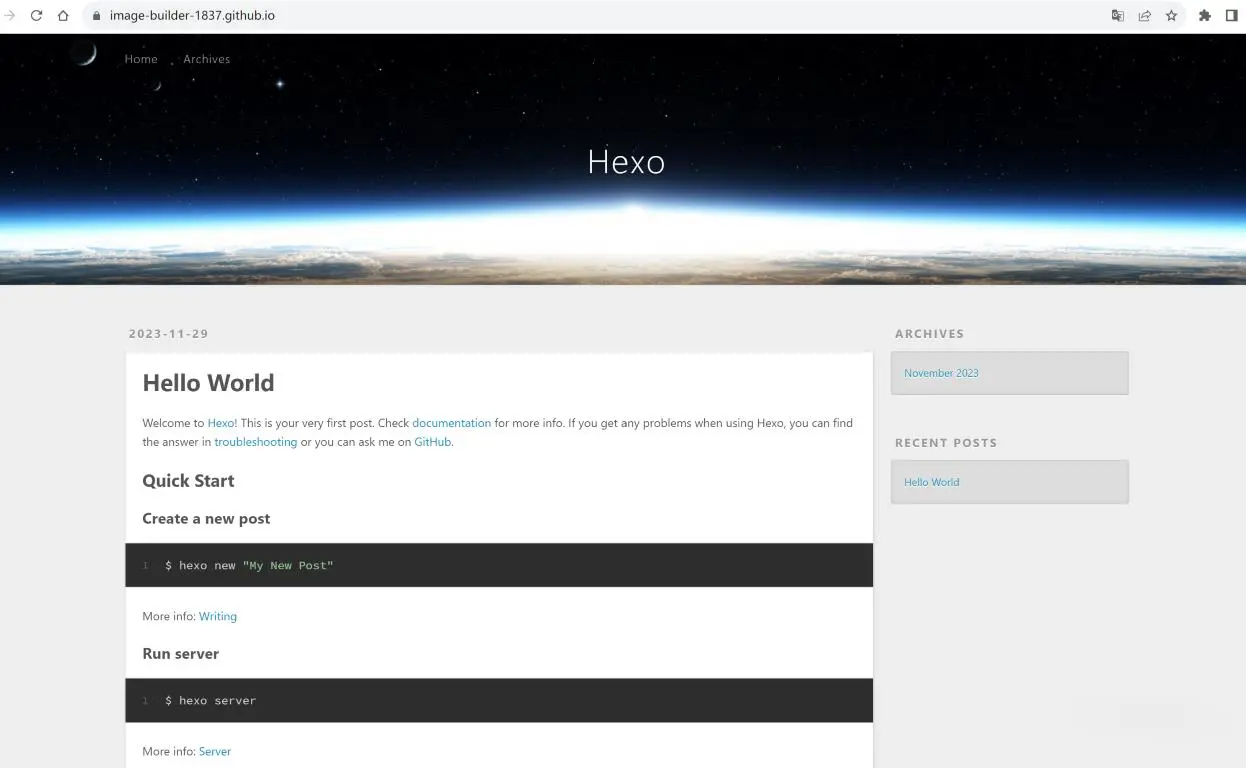Bookmark this page with the star icon
This screenshot has height=768, width=1246.
pyautogui.click(x=1171, y=16)
